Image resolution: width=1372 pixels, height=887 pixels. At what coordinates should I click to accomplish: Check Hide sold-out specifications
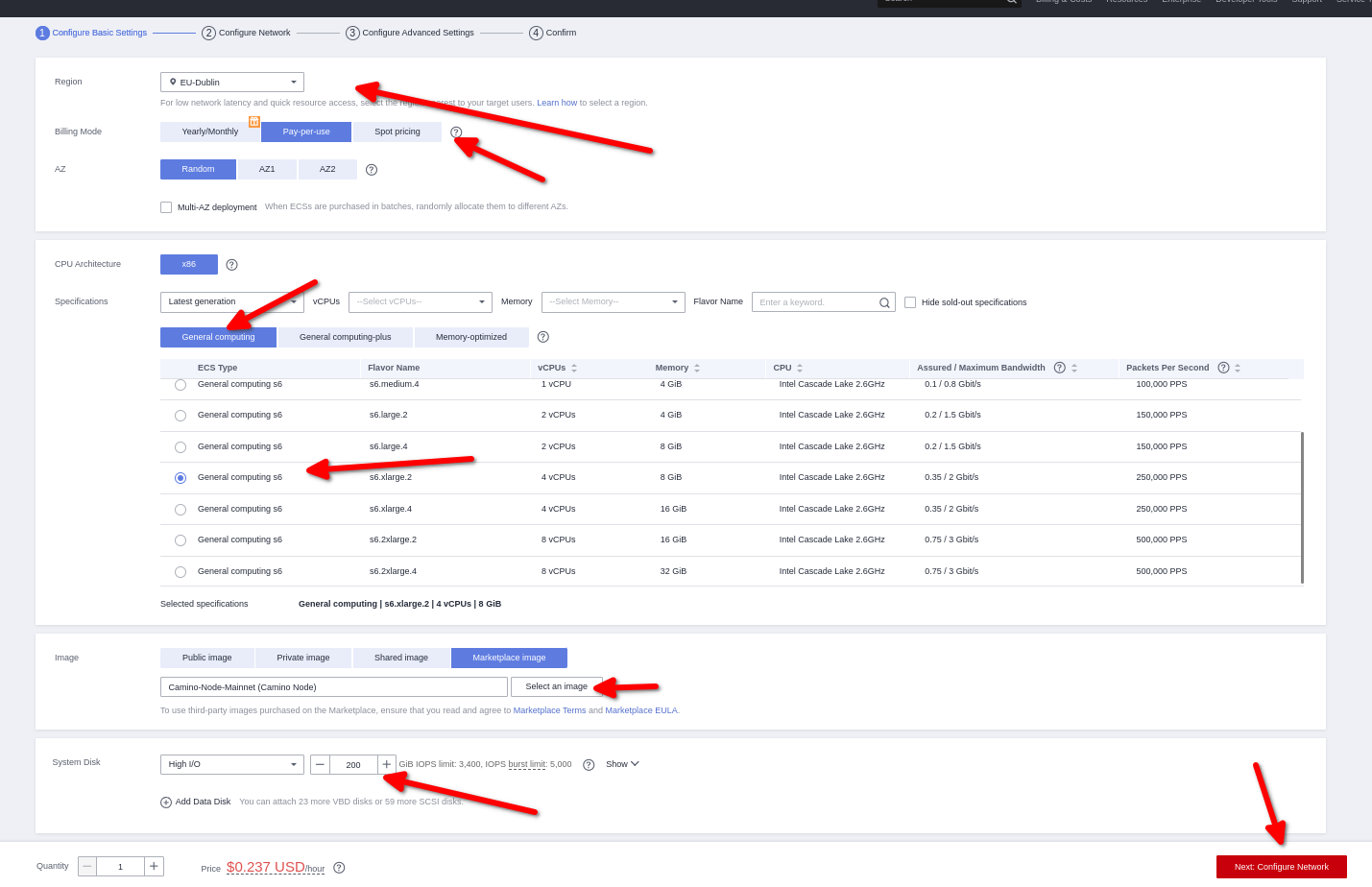910,302
